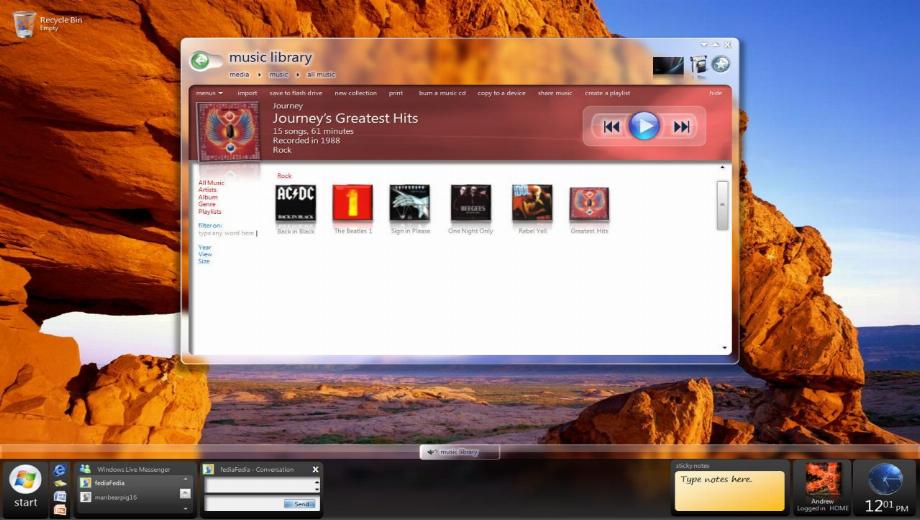Image resolution: width=920 pixels, height=520 pixels.
Task: Click the Messenger contact list scroll down arrow
Action: click(x=185, y=508)
